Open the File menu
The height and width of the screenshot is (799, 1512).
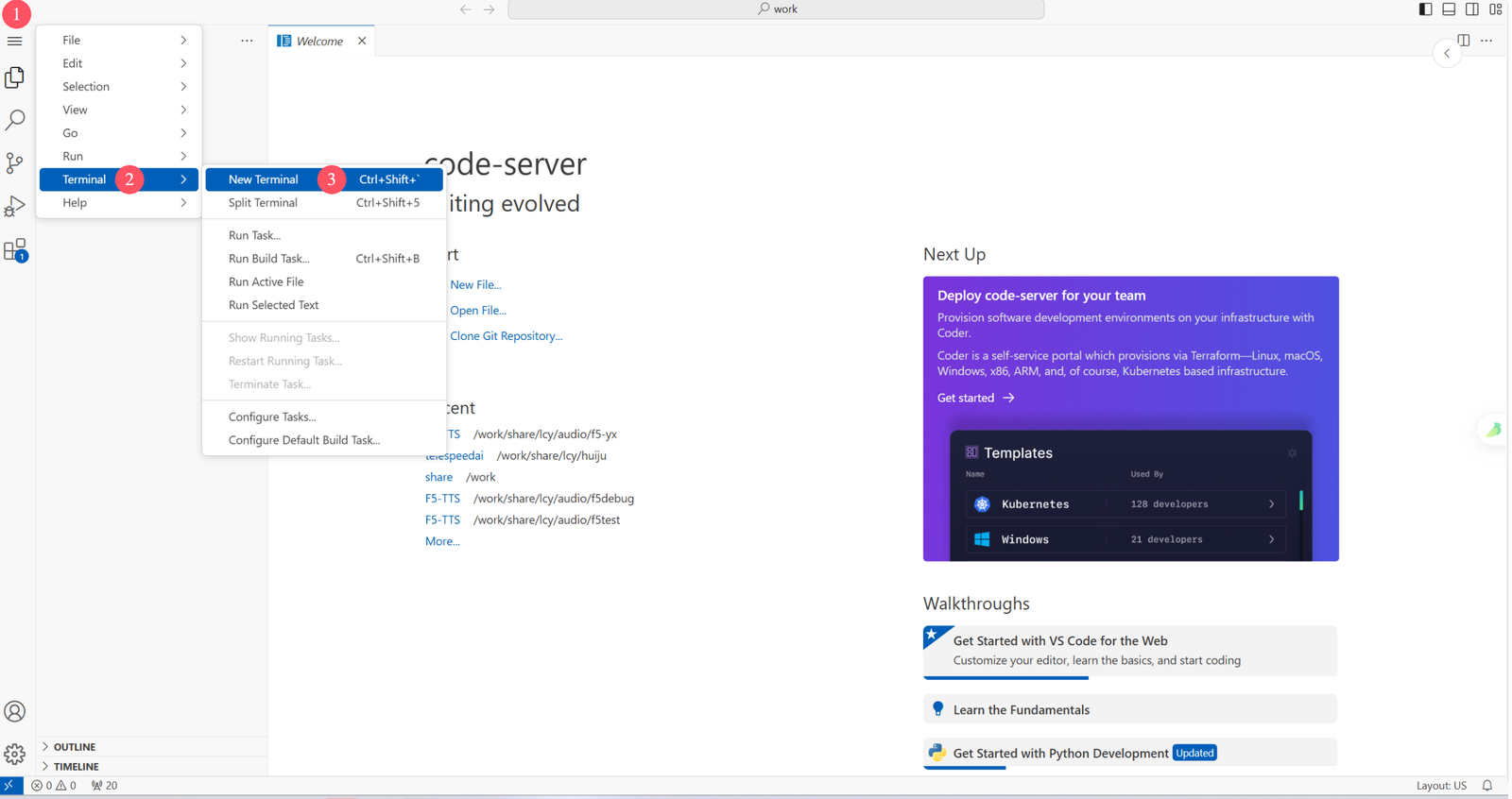coord(119,40)
